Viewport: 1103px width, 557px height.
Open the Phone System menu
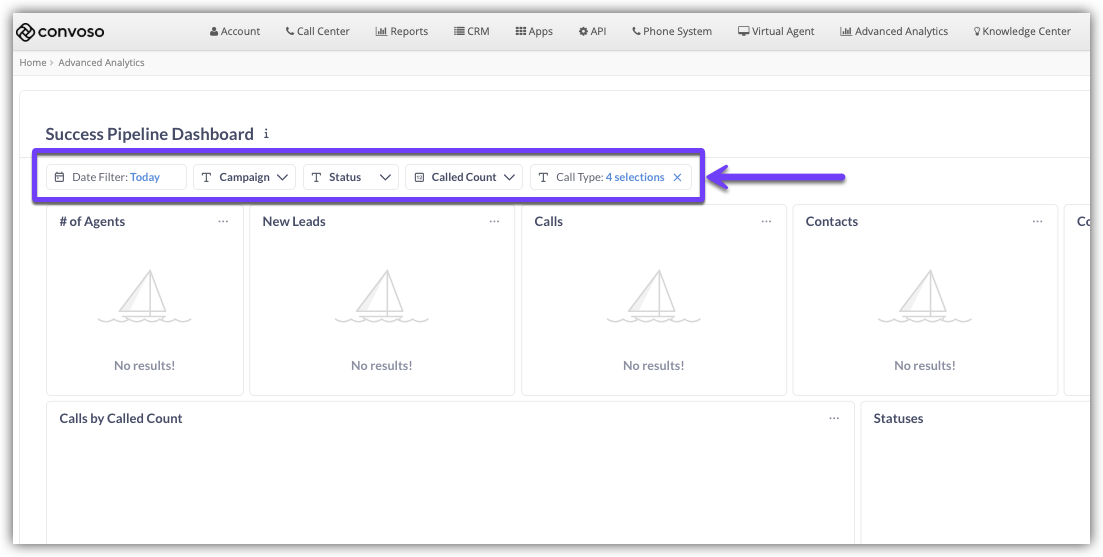pyautogui.click(x=672, y=31)
